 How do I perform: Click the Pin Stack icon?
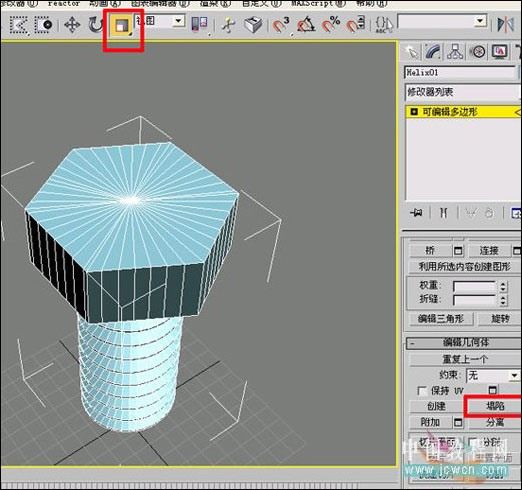417,212
